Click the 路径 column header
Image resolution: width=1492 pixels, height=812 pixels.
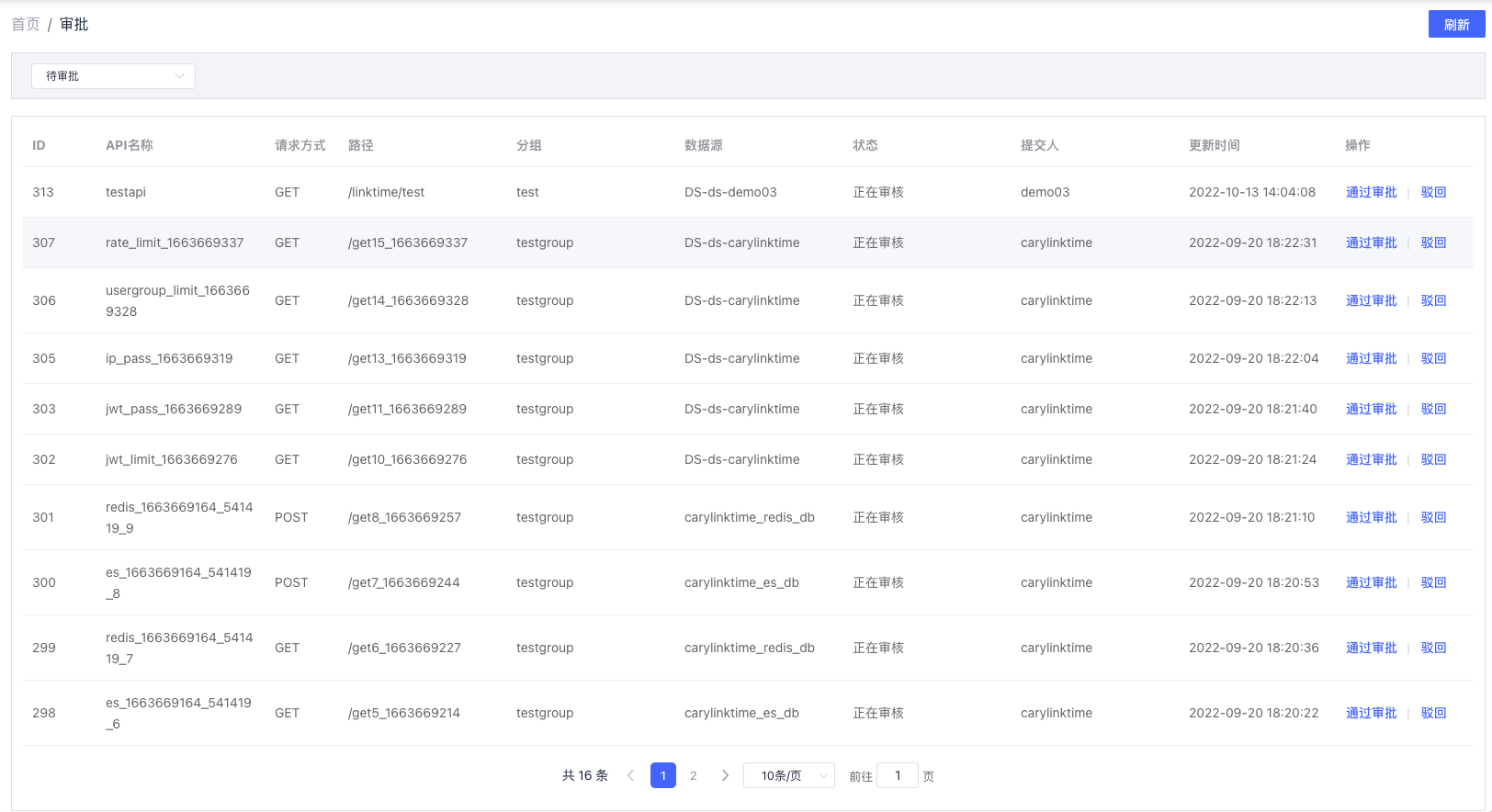[361, 145]
